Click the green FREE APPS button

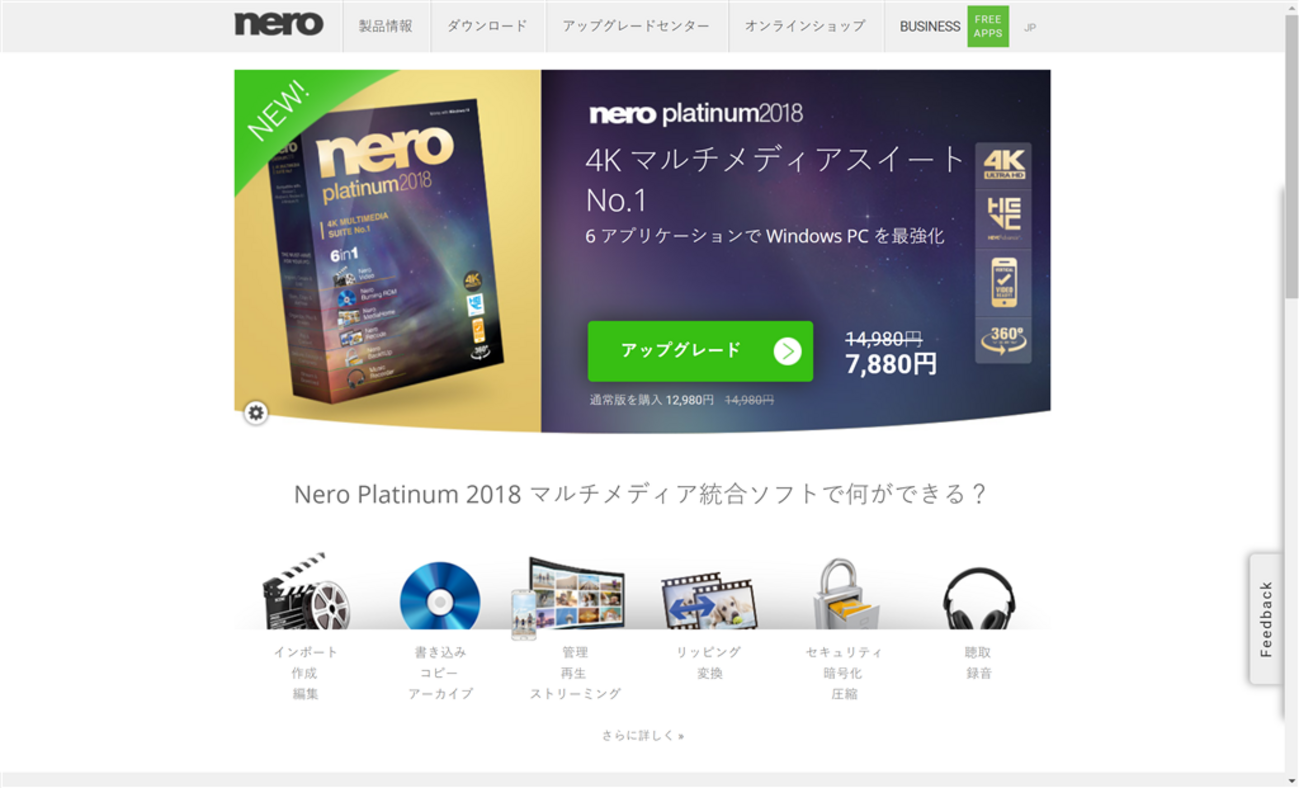click(x=988, y=26)
